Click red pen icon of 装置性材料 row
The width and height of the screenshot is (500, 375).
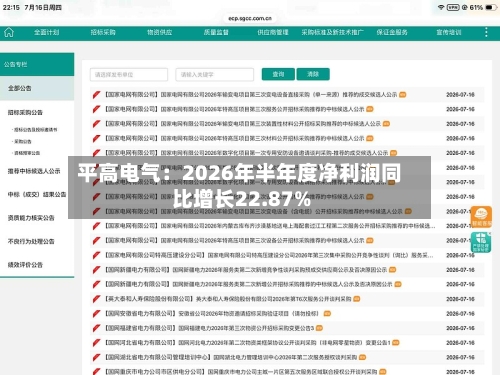96,124
